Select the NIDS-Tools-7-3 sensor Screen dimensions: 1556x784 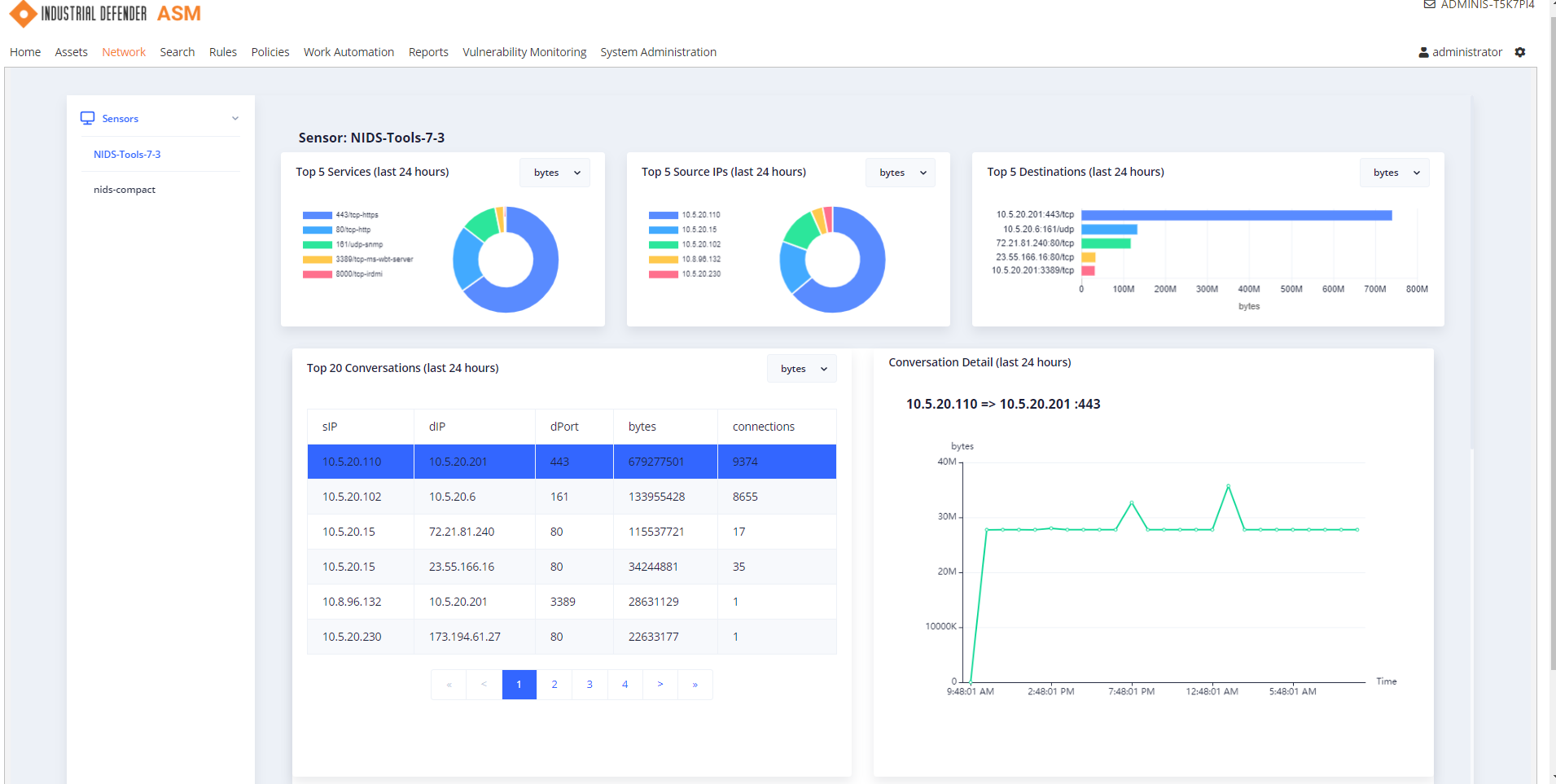pos(127,154)
